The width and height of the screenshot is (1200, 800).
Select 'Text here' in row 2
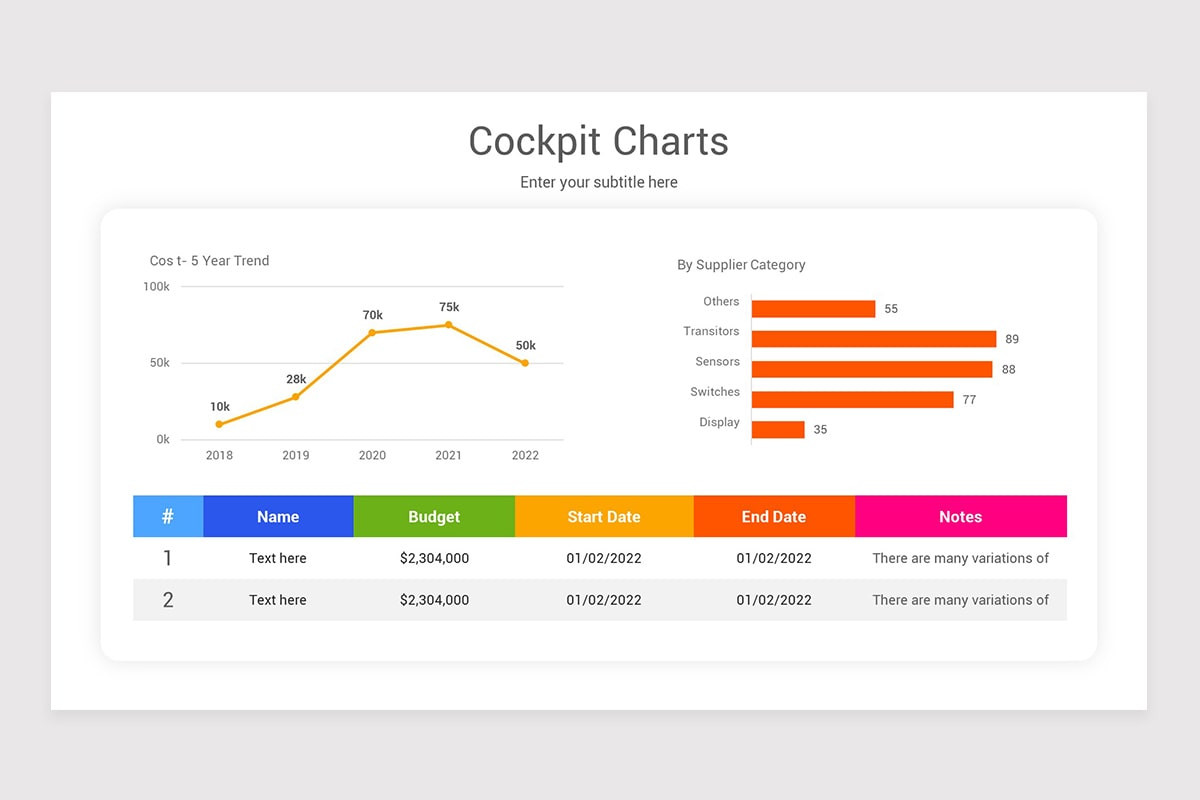[x=278, y=600]
